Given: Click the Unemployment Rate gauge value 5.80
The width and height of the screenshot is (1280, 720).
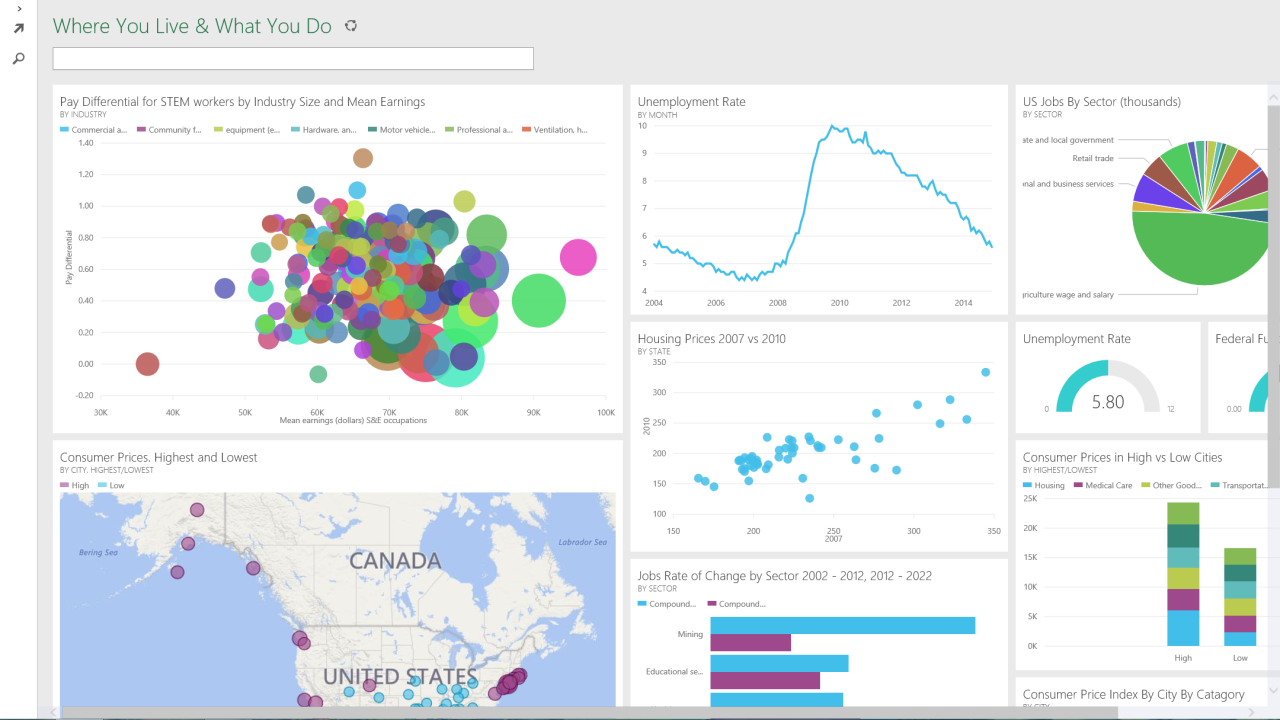Looking at the screenshot, I should click(x=1108, y=402).
